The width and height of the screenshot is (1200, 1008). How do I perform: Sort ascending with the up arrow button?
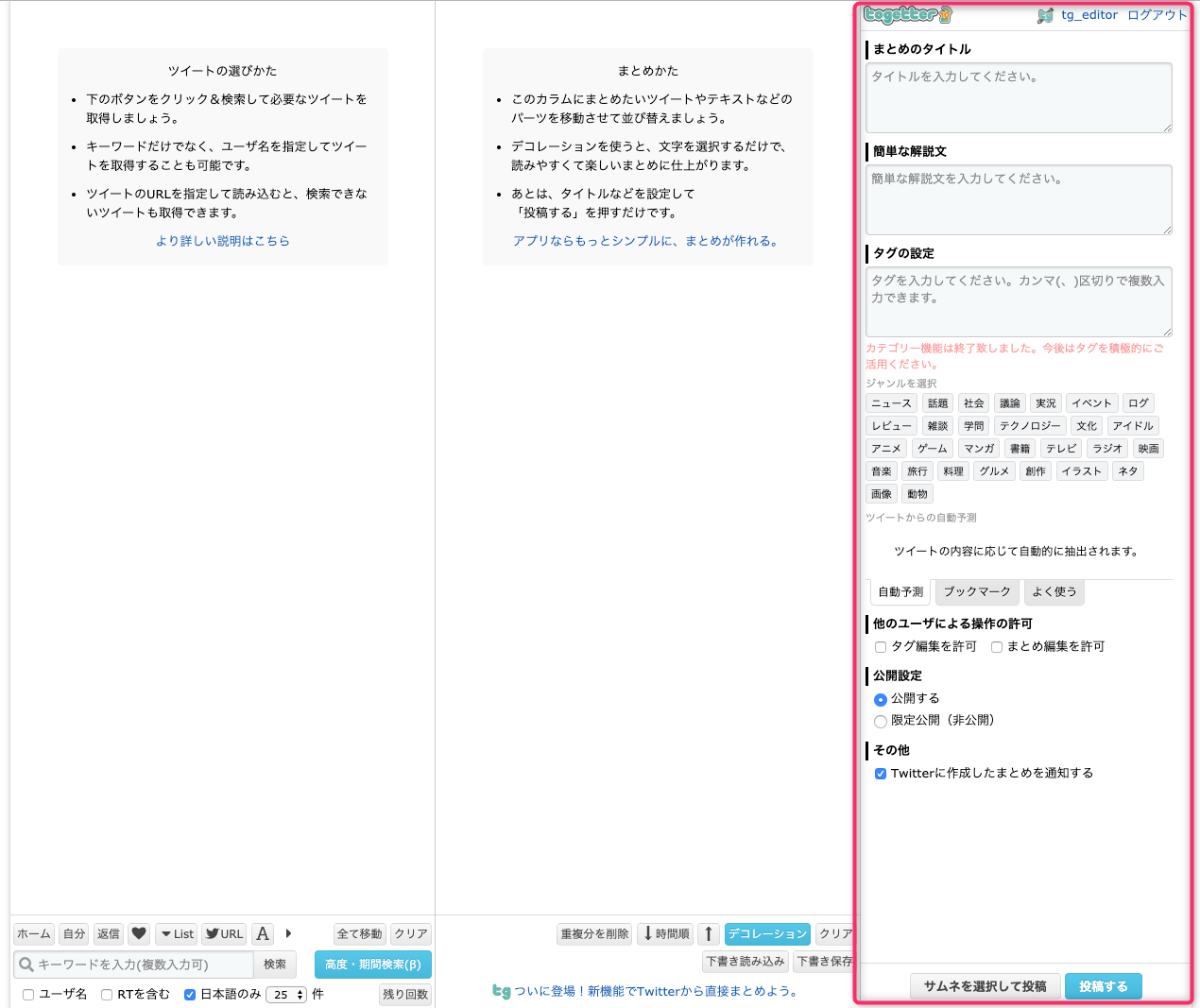coord(709,934)
